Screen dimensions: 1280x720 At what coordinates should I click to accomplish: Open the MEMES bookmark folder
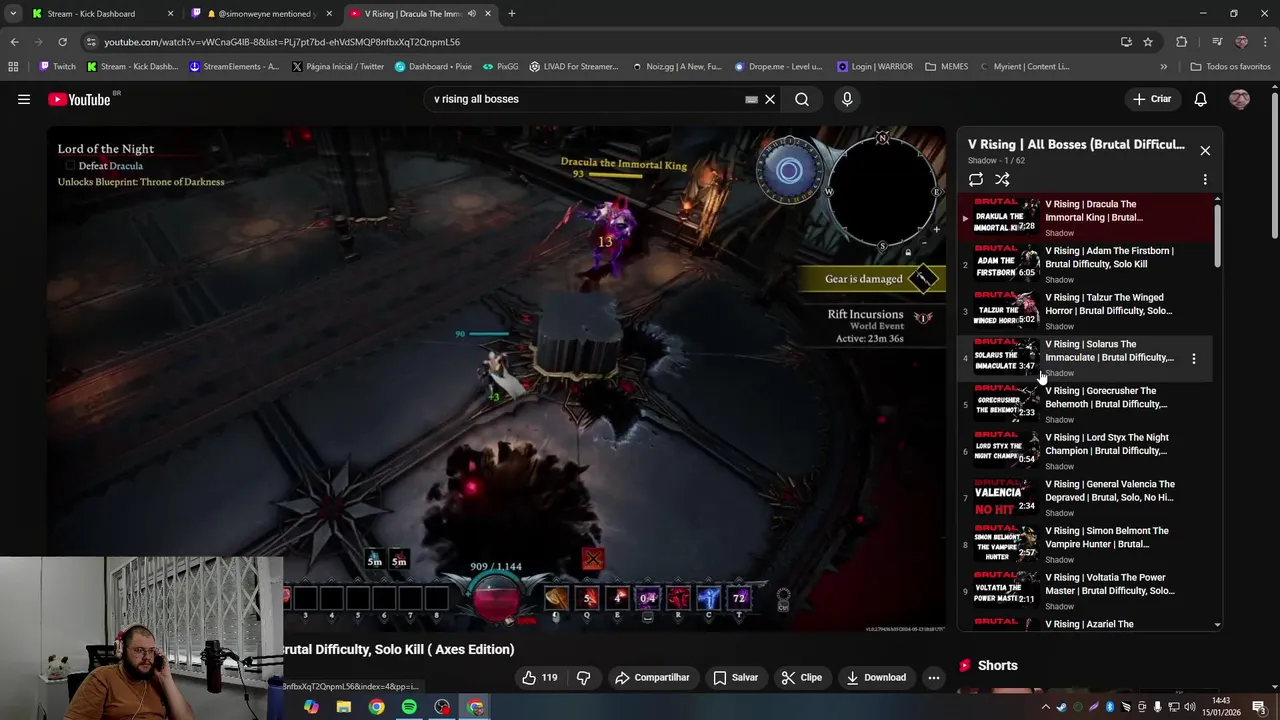click(x=947, y=67)
